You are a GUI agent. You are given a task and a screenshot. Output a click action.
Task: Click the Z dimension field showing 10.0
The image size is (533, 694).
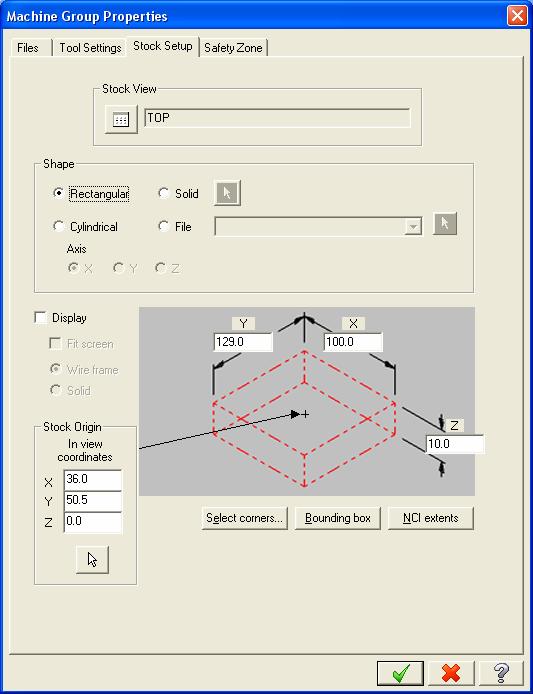coord(455,444)
